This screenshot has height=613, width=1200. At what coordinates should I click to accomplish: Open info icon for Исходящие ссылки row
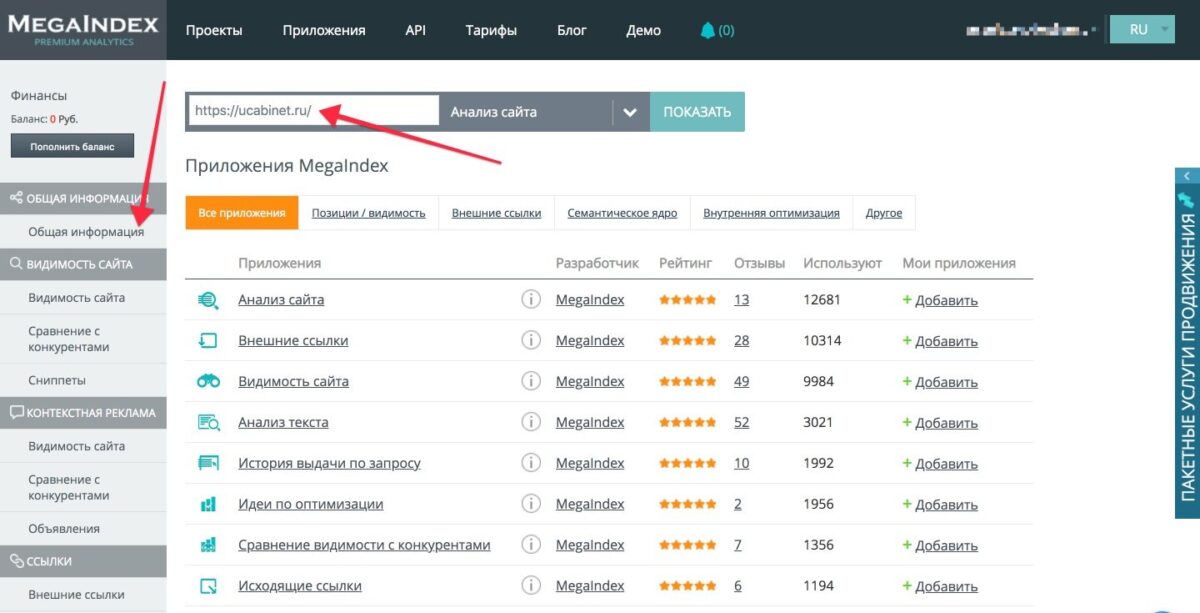531,586
